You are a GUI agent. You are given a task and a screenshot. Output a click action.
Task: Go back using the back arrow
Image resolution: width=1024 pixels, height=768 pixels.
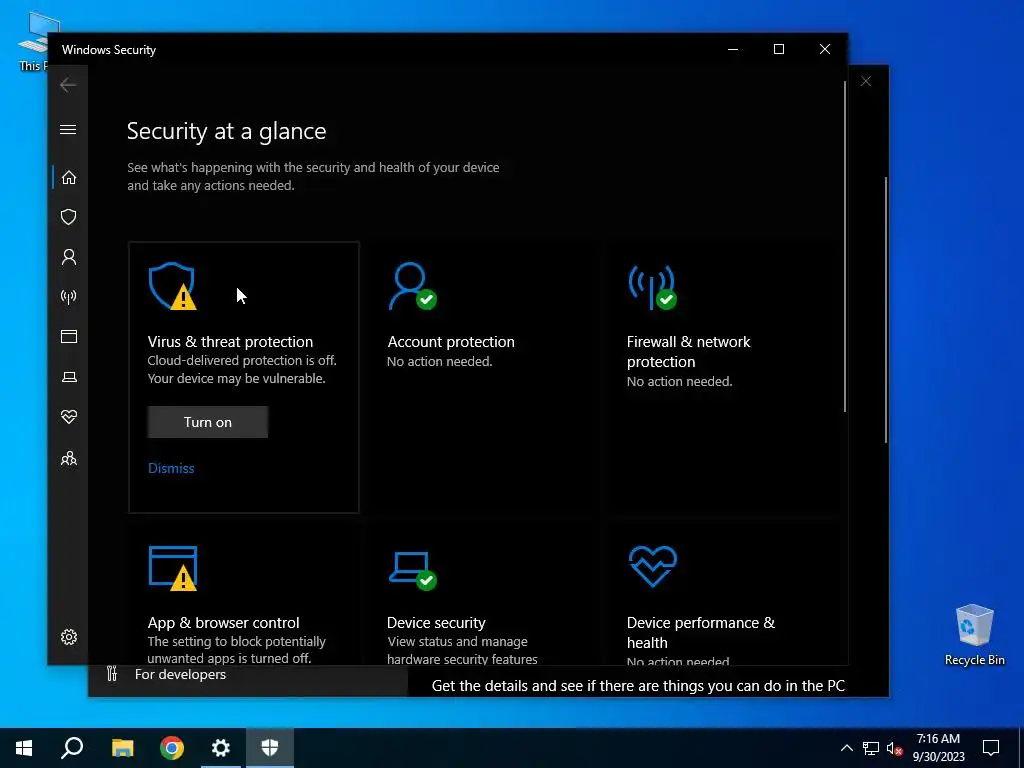click(68, 85)
